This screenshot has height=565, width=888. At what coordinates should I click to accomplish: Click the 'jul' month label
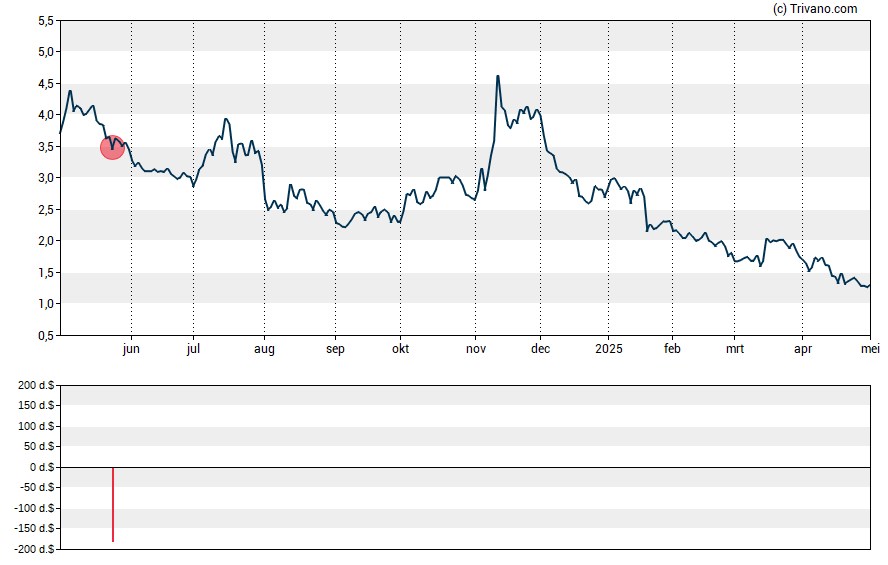(193, 349)
